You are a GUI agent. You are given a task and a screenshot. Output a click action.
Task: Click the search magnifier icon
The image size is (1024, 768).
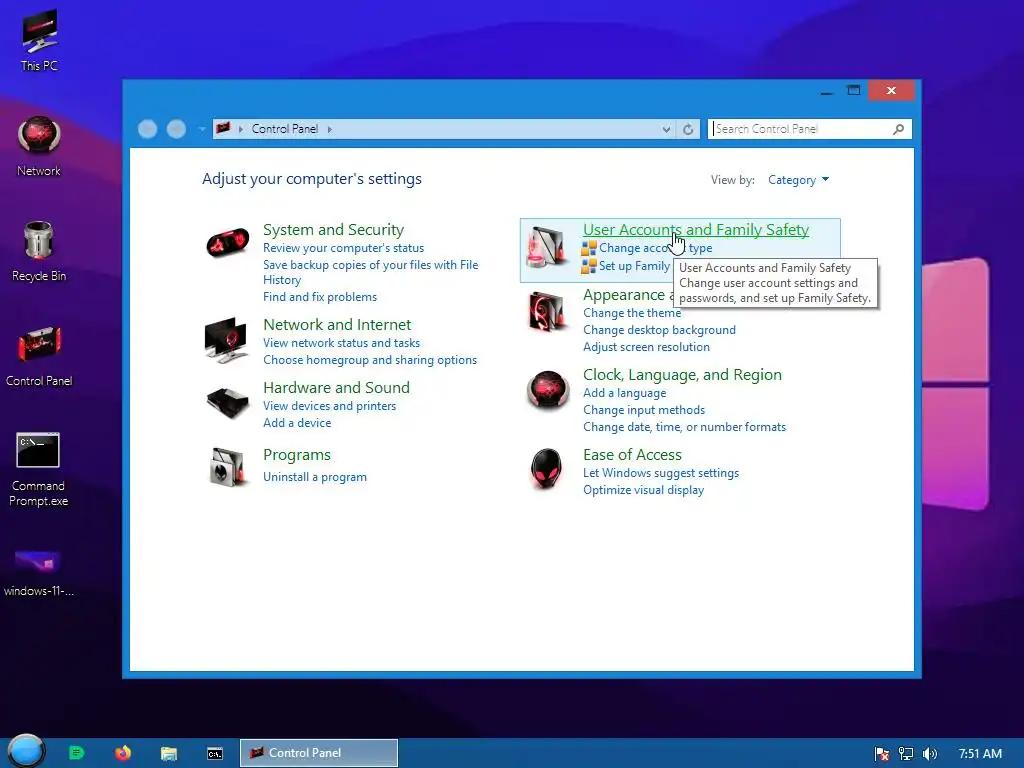coord(899,129)
